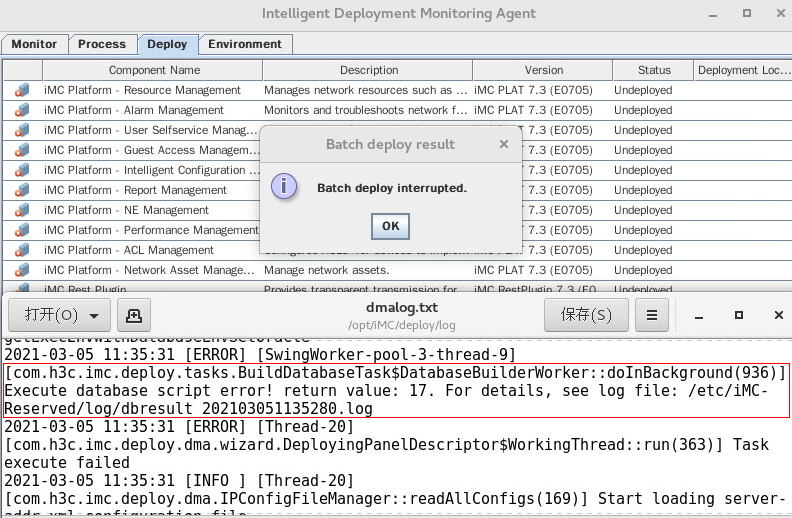Viewport: 792px width, 518px height.
Task: Click the 'Task execute failed' log line
Action: point(386,454)
